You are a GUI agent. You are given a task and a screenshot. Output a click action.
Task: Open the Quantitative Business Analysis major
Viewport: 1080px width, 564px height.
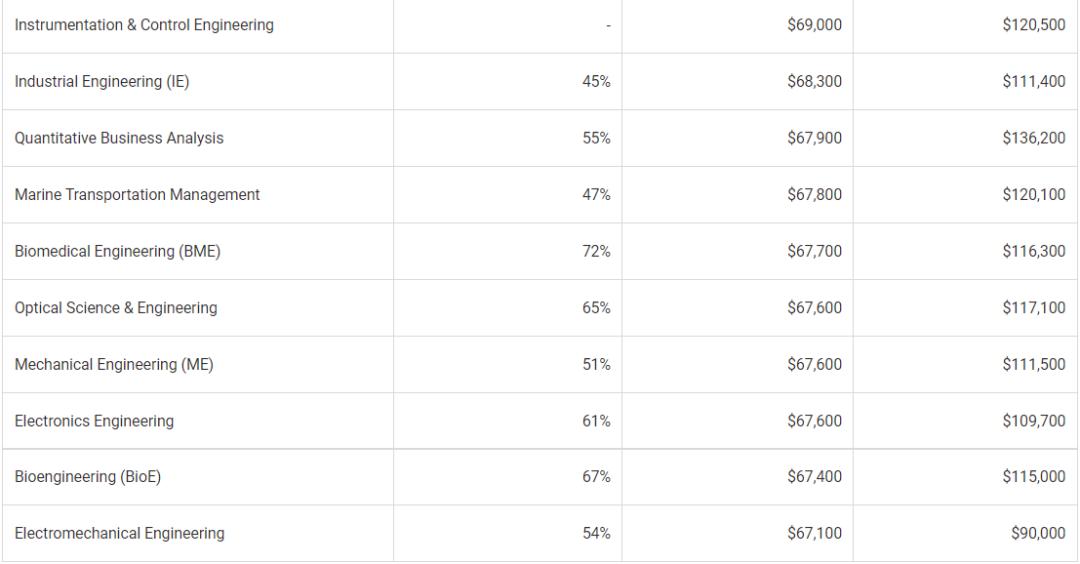click(119, 138)
